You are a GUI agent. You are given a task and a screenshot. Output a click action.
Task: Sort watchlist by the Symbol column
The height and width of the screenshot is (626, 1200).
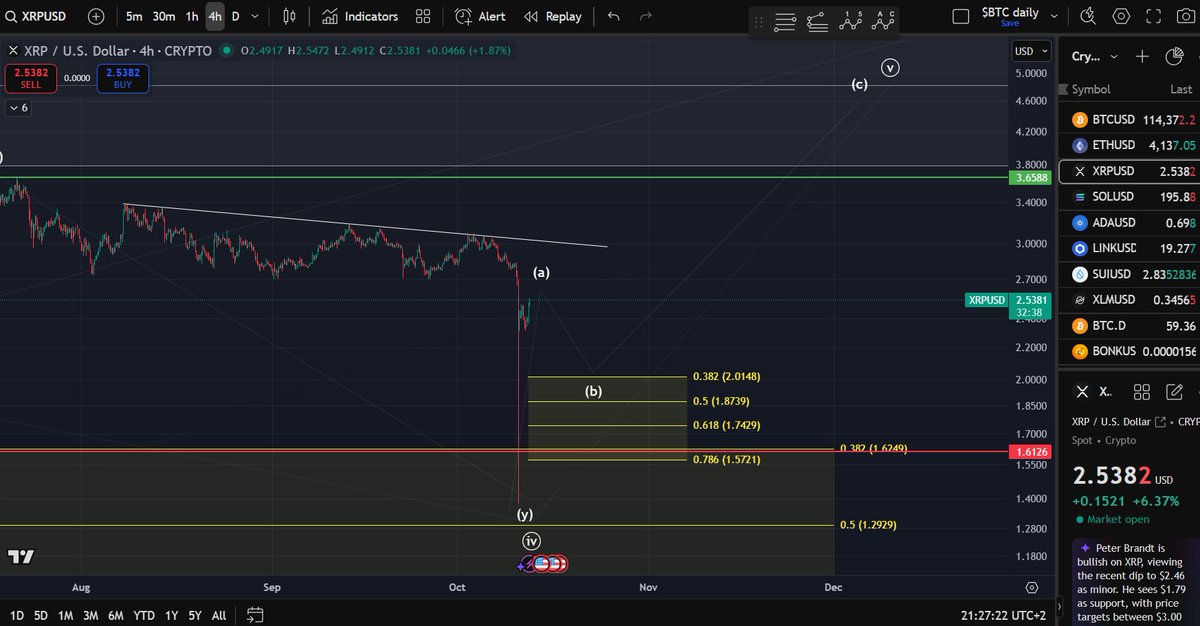[1091, 89]
